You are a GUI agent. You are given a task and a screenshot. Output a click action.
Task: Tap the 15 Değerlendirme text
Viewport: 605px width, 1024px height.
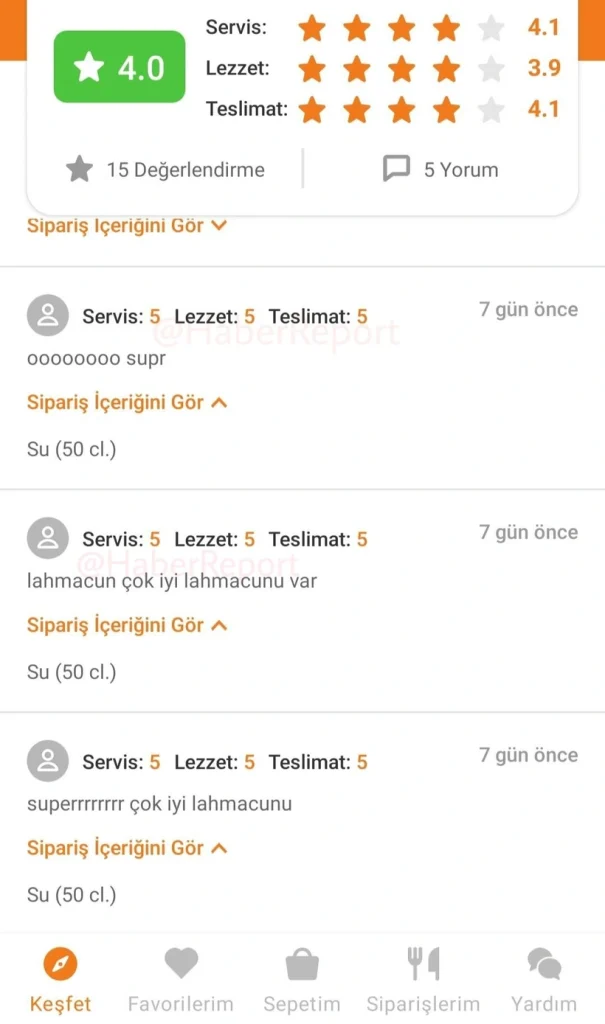(186, 170)
